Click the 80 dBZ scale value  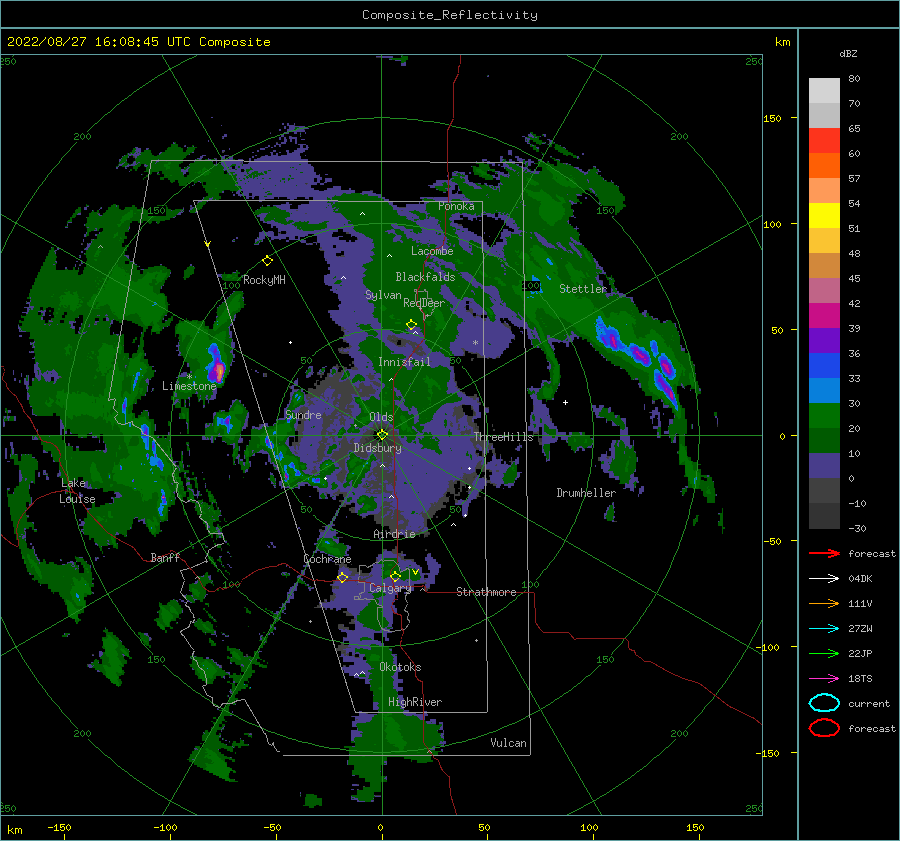pos(854,79)
